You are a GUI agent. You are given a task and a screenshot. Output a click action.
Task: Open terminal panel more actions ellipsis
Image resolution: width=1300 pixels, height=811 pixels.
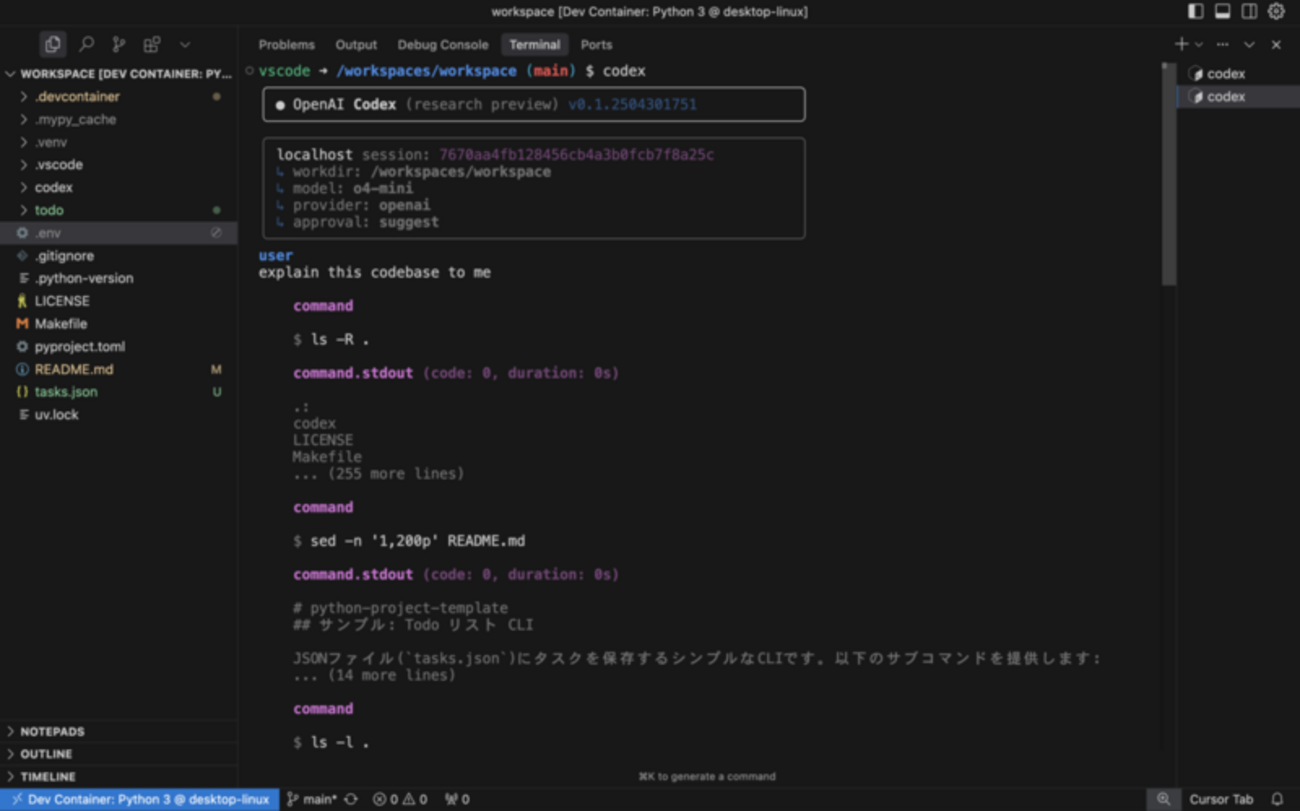tap(1222, 44)
